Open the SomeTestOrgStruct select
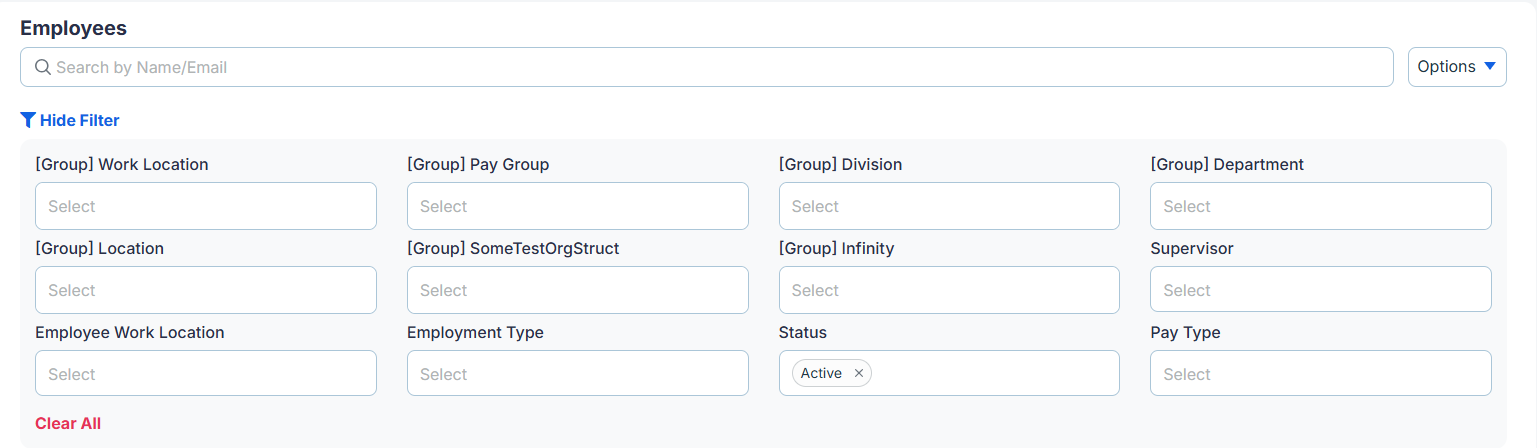Viewport: 1537px width, 448px height. tap(578, 290)
